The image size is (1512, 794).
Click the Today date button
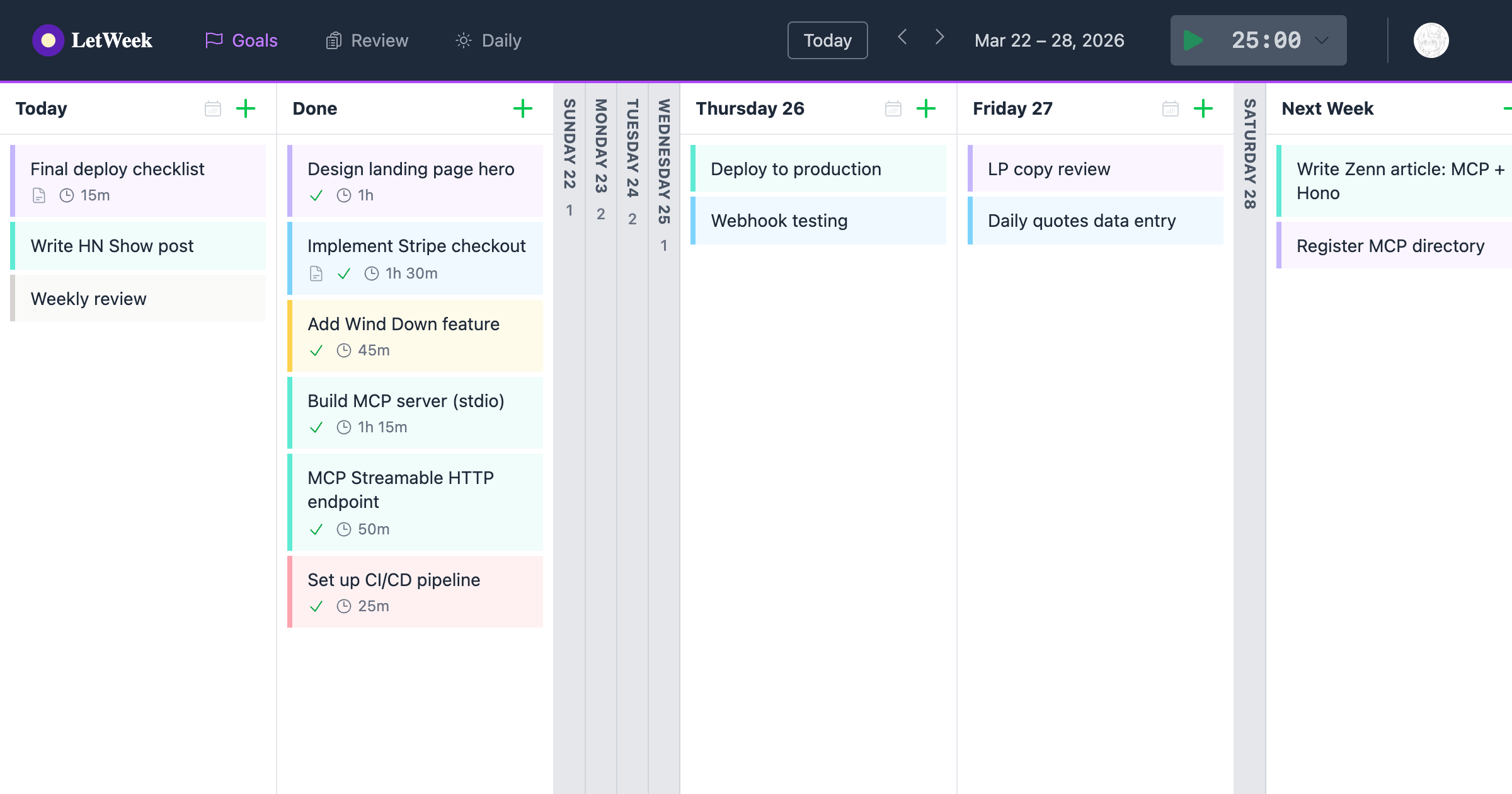pos(827,40)
